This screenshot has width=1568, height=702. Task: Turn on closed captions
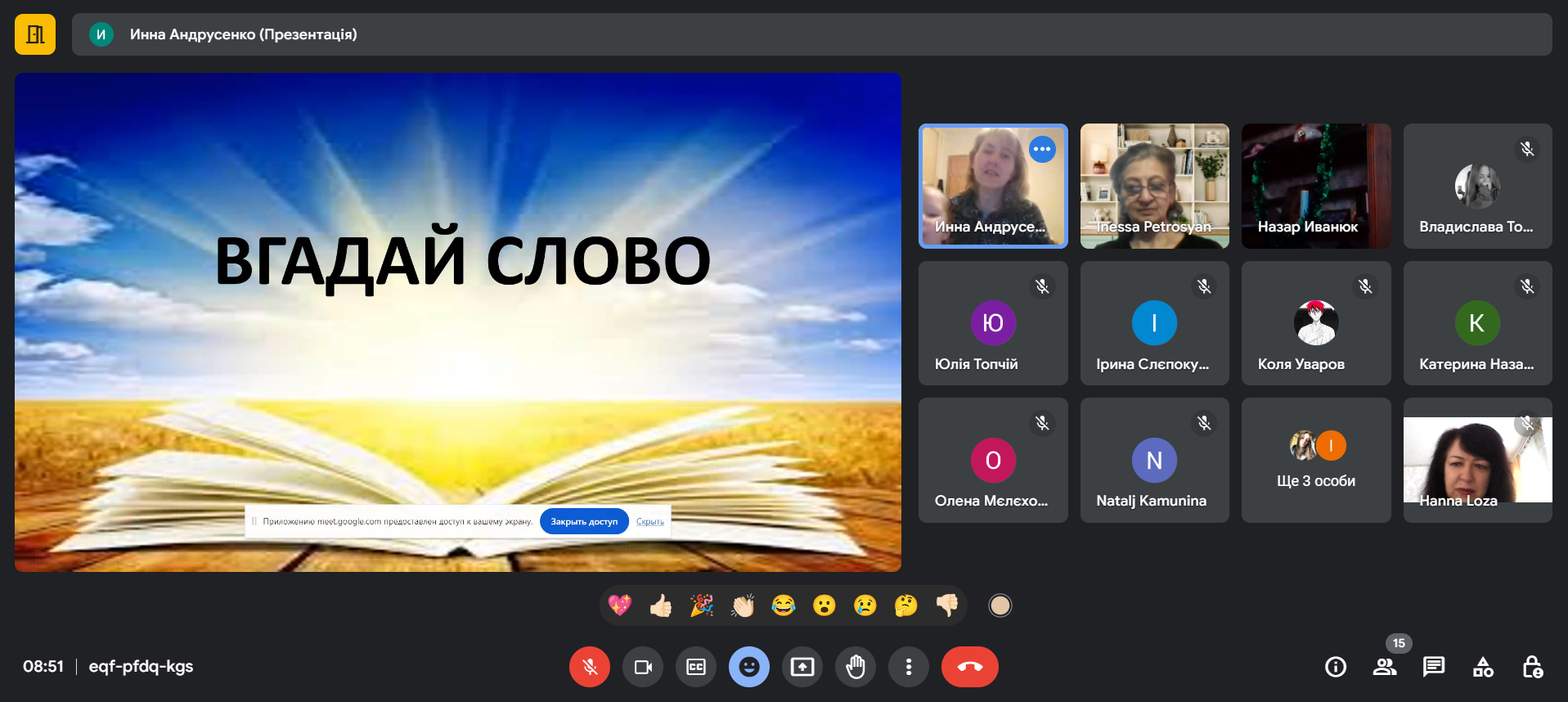[x=696, y=667]
